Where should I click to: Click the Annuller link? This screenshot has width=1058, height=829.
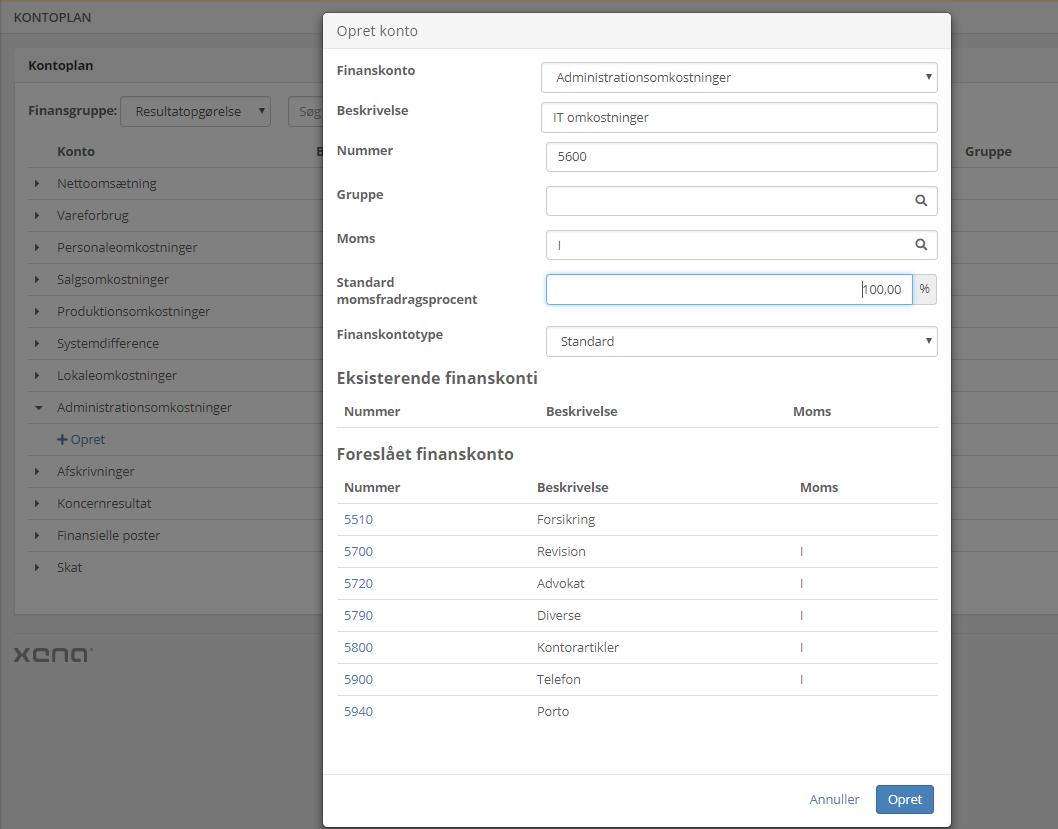click(x=834, y=800)
